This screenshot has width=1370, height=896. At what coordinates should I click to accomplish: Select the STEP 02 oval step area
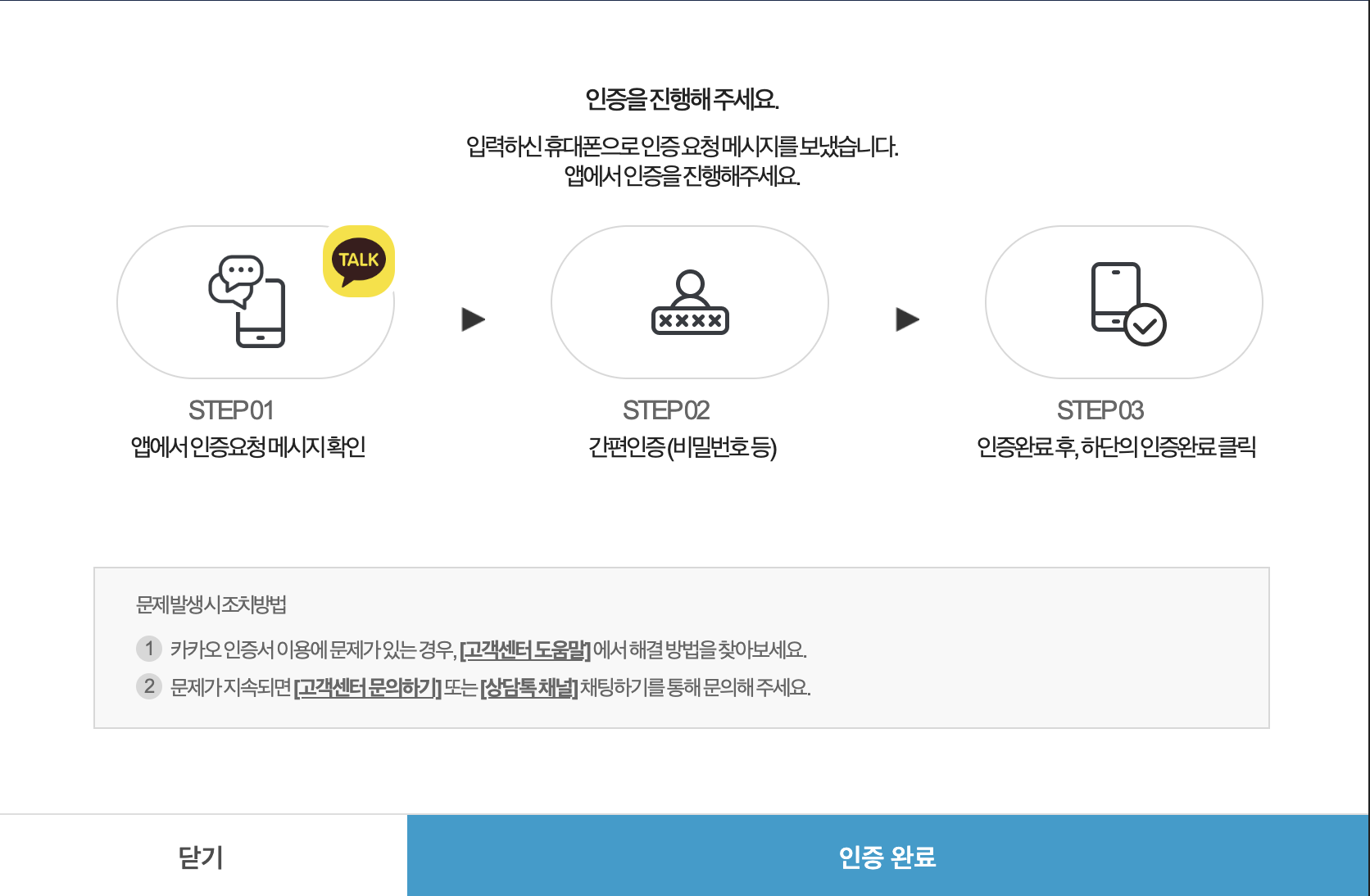(x=689, y=301)
